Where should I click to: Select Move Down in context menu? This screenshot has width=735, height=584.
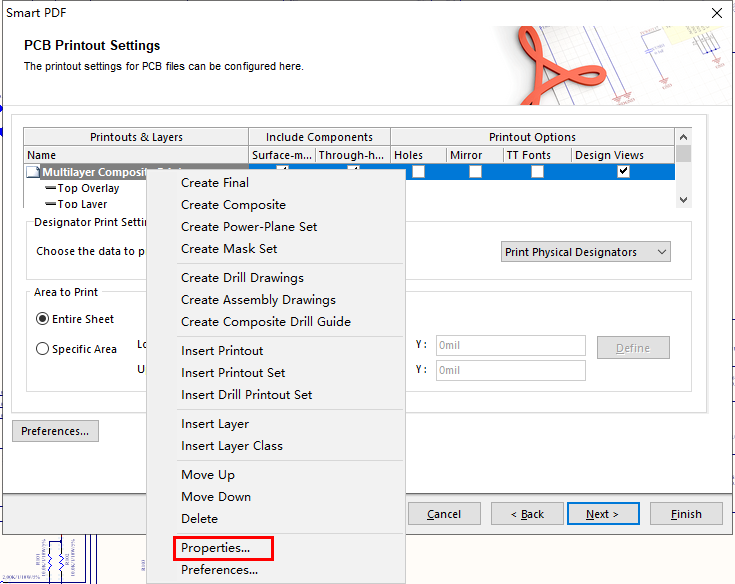(x=216, y=497)
